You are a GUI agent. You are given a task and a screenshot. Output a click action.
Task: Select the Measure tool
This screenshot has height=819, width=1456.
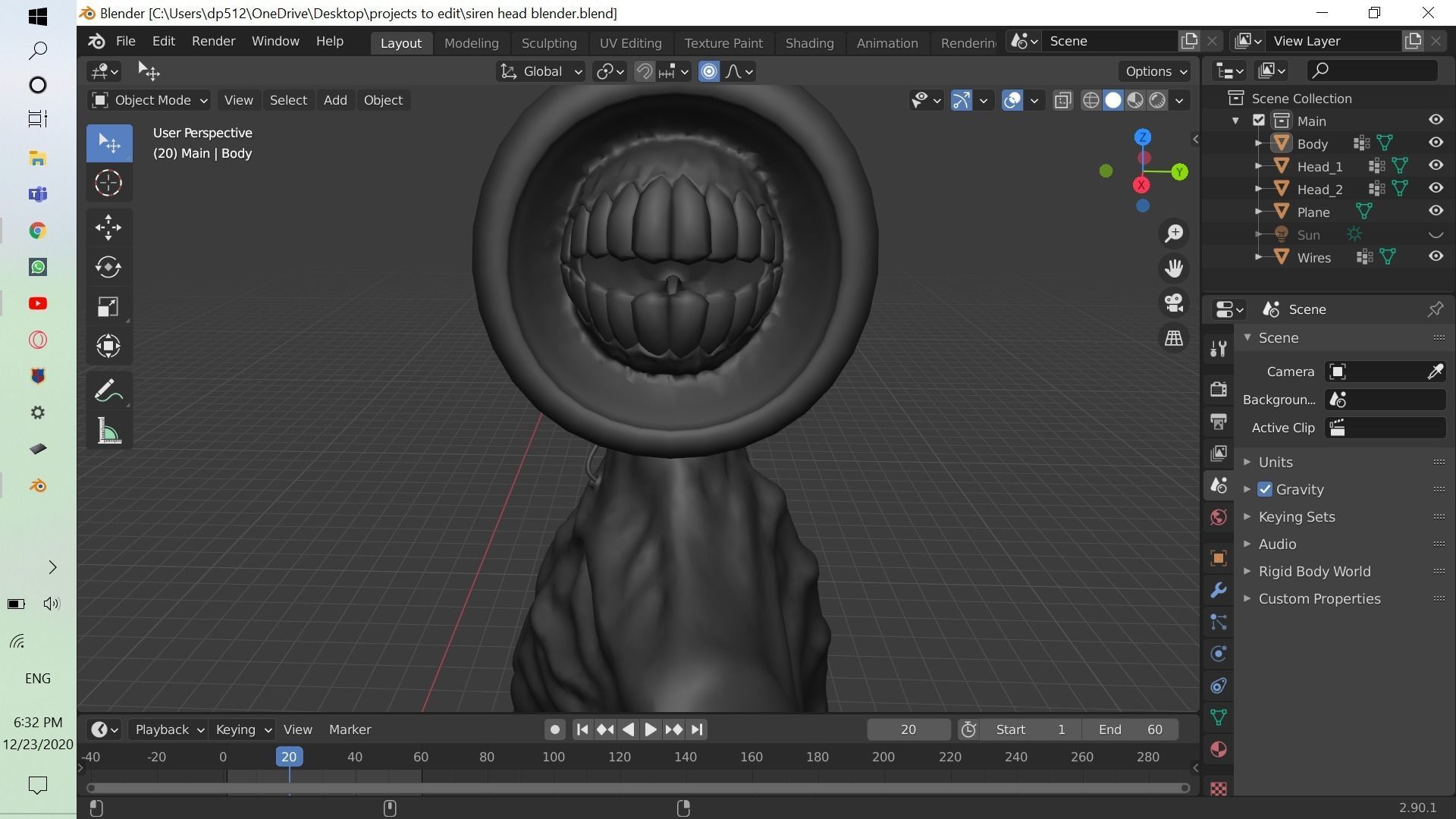pyautogui.click(x=109, y=431)
